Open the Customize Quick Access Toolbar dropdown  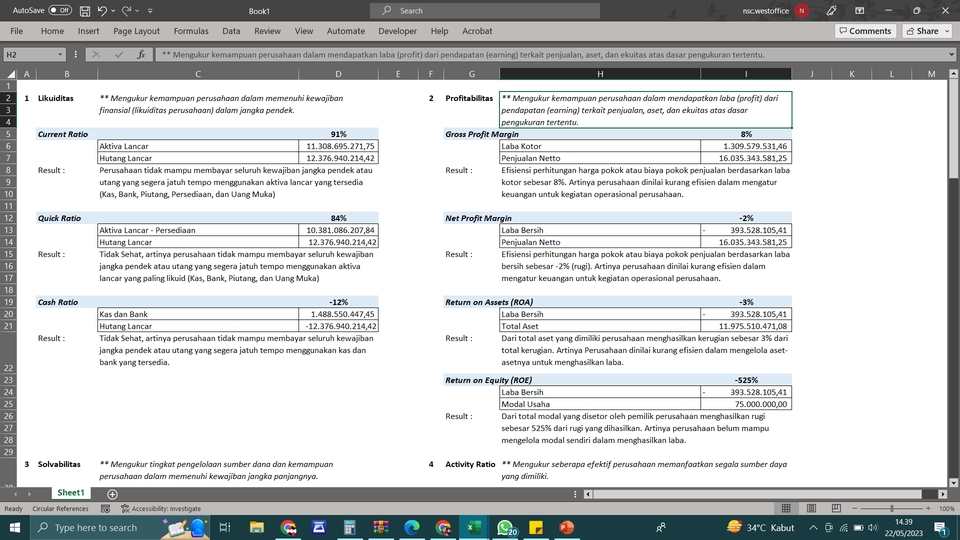(x=150, y=10)
